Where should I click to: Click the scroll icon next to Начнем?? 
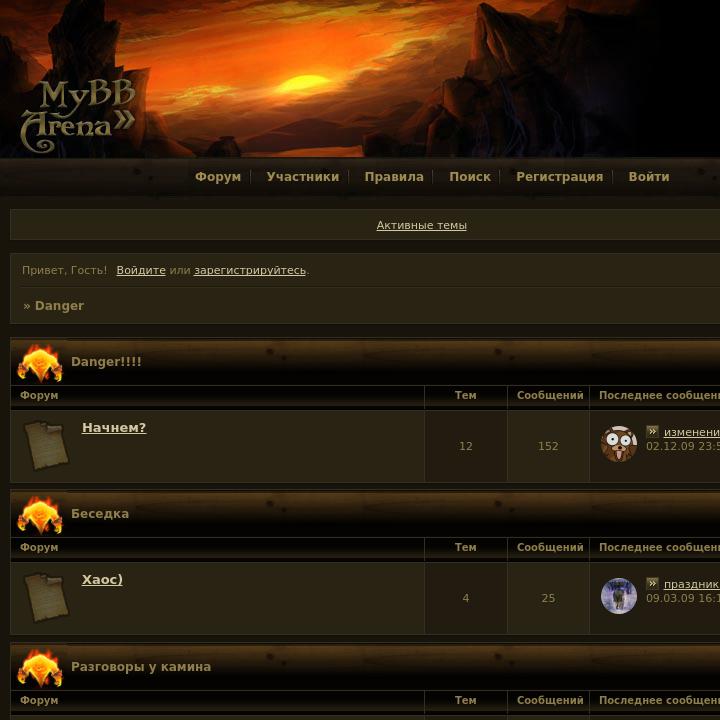click(x=46, y=446)
